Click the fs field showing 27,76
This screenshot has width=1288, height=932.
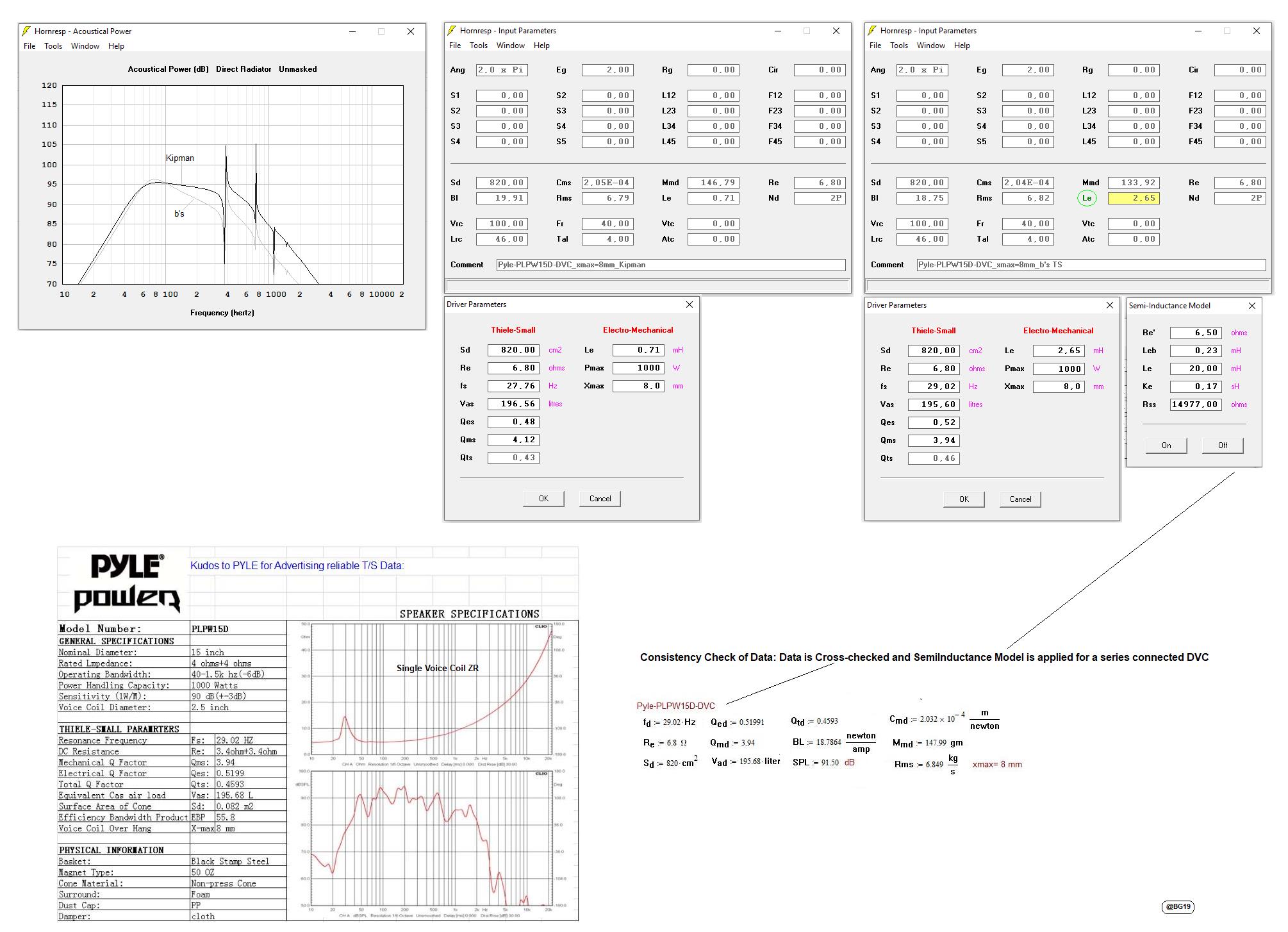pyautogui.click(x=513, y=386)
